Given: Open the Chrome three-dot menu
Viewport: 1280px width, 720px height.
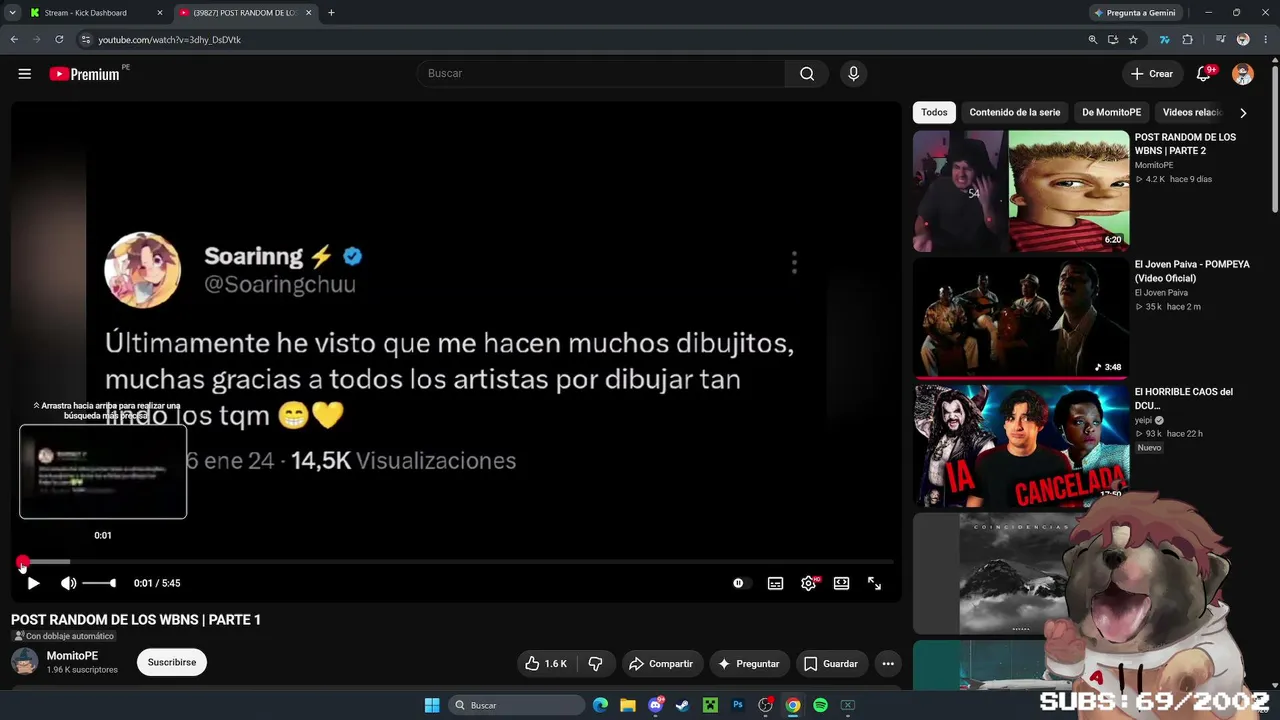Looking at the screenshot, I should tap(1265, 40).
